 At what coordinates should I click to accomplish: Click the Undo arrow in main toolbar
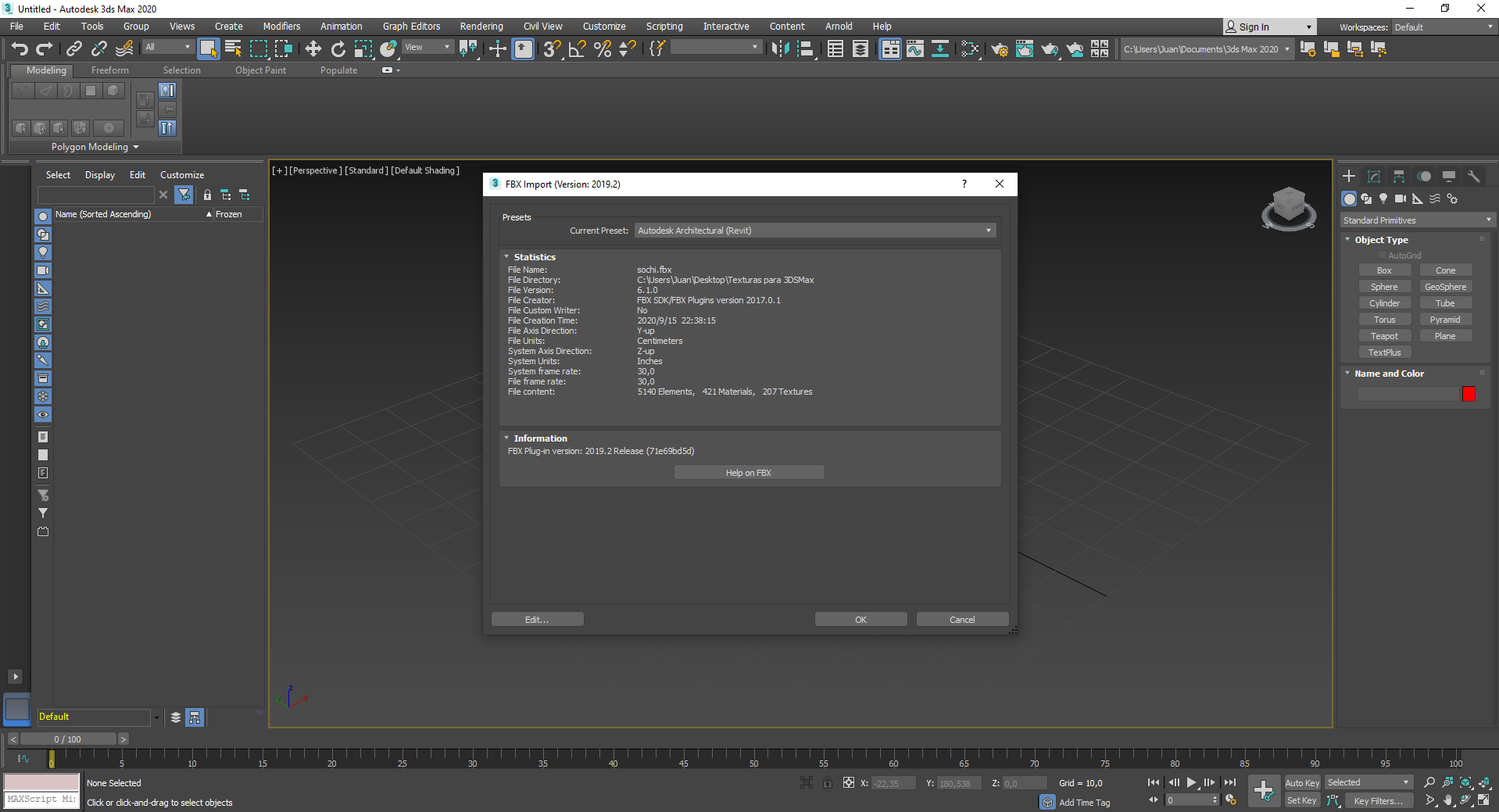point(20,49)
